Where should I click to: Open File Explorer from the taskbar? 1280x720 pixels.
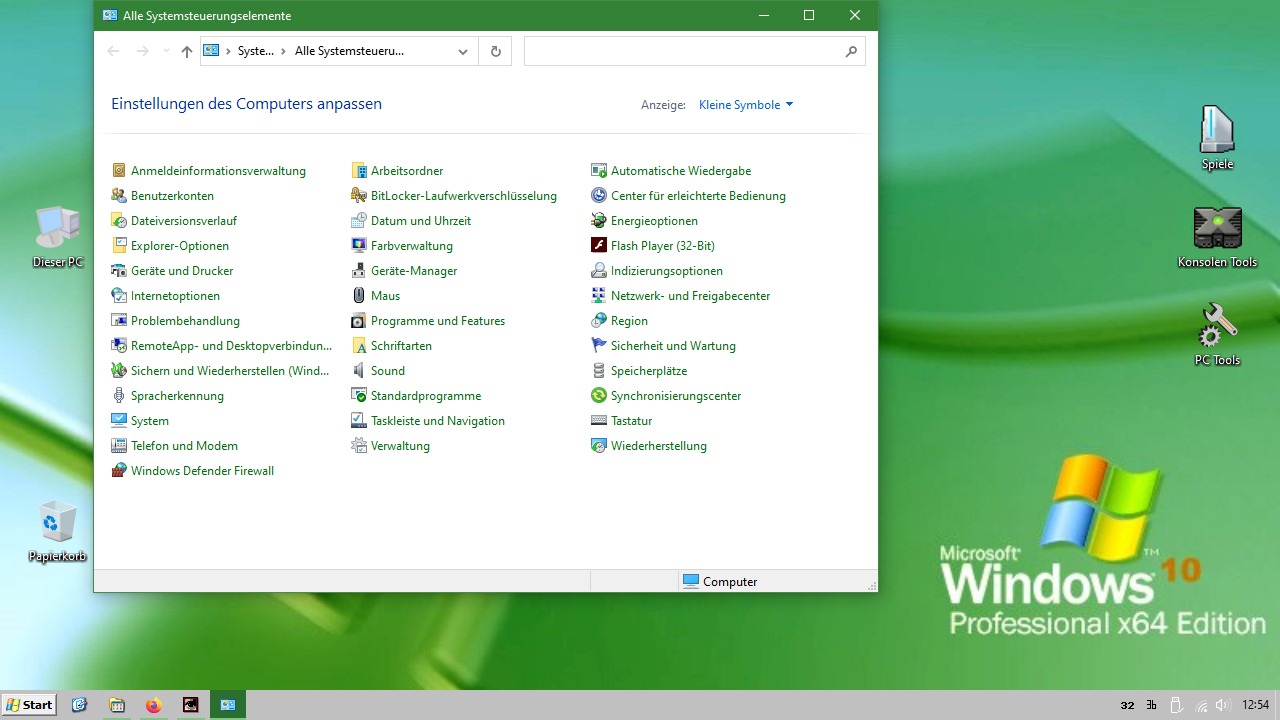[117, 705]
